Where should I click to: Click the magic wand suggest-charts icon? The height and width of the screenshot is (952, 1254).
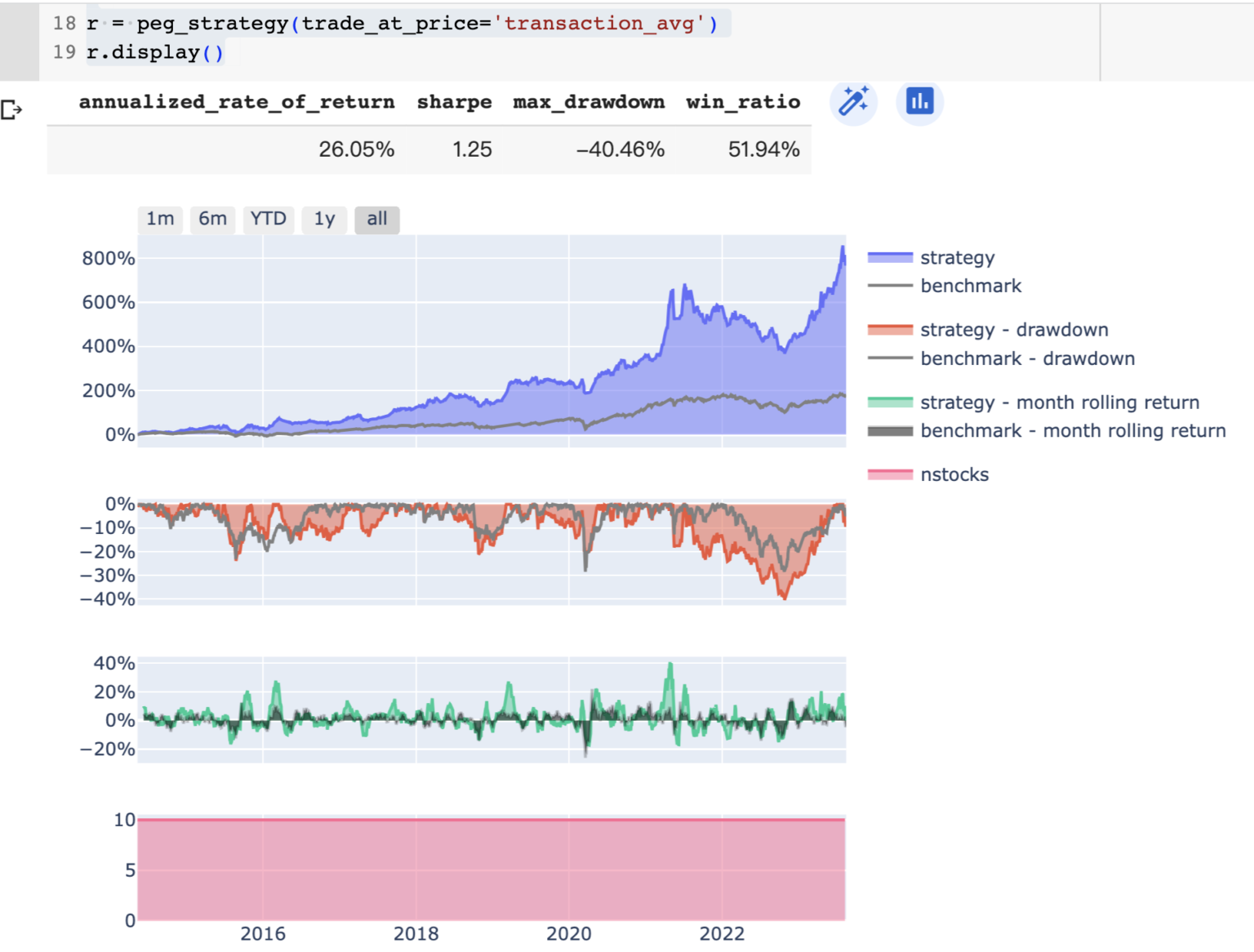[853, 102]
